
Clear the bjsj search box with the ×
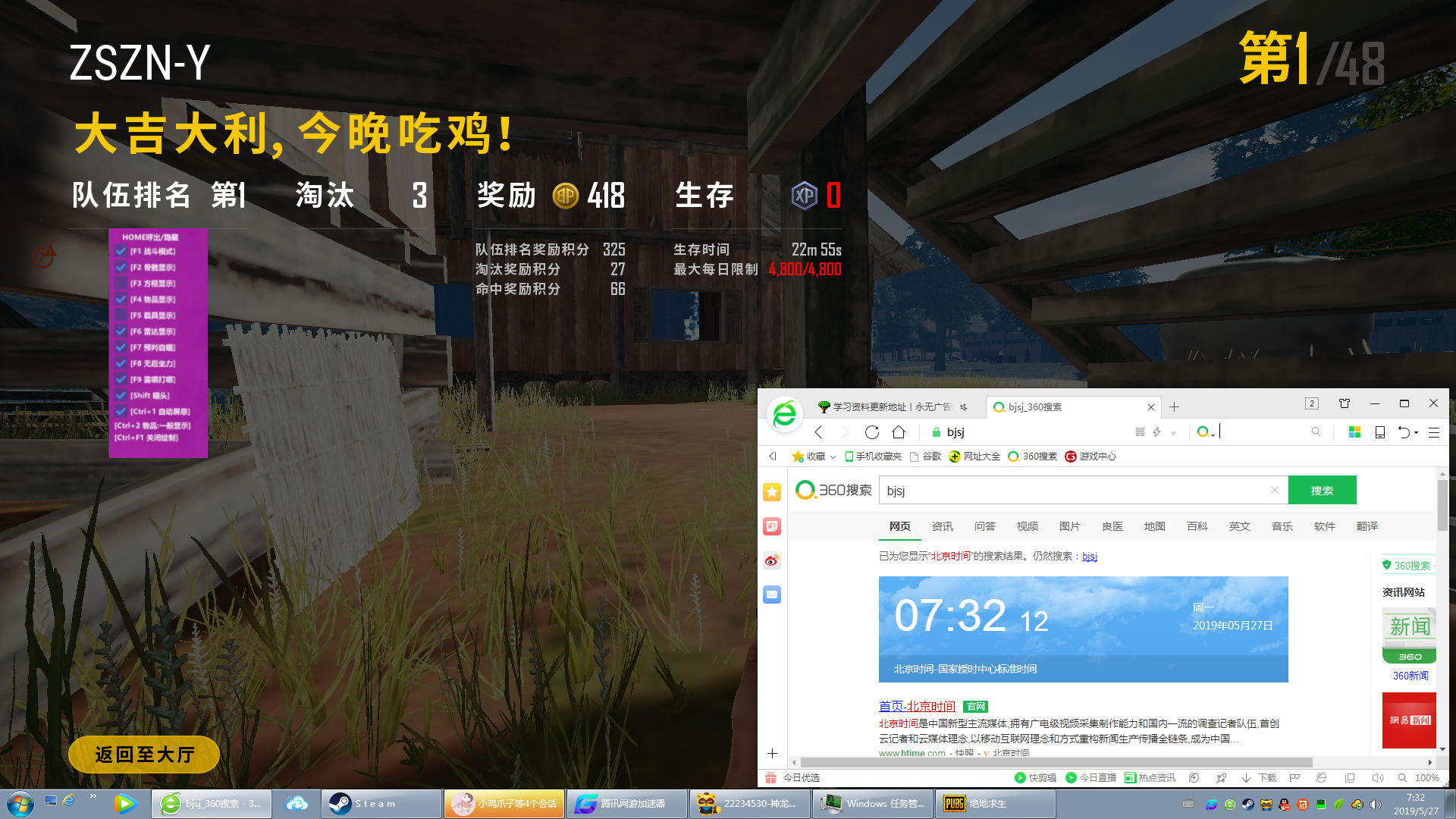(x=1275, y=490)
